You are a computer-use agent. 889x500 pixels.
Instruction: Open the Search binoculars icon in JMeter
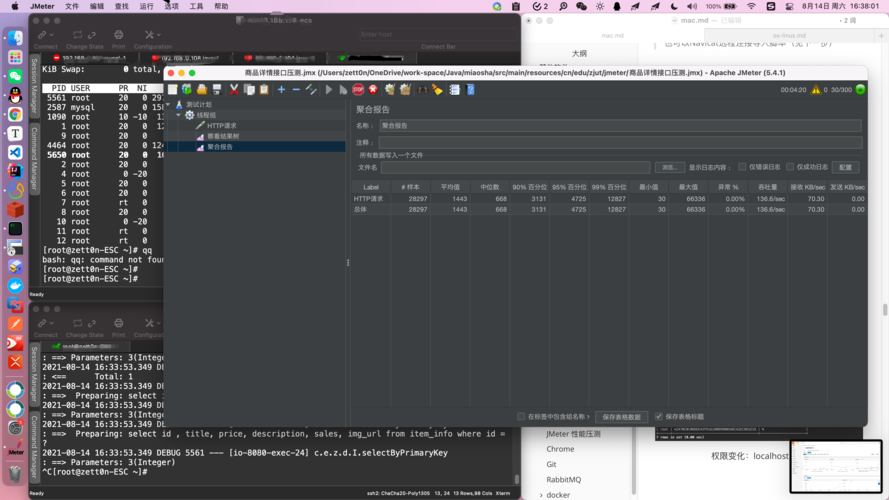pyautogui.click(x=422, y=90)
